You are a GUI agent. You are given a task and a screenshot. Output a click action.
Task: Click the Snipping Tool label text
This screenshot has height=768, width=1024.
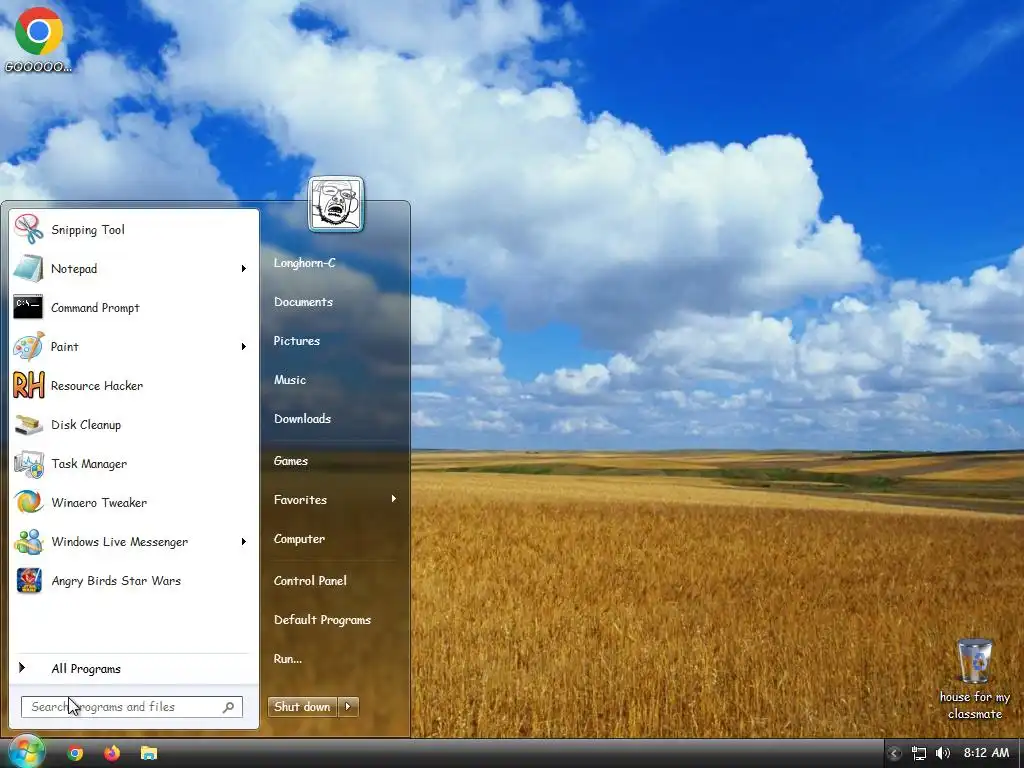pyautogui.click(x=88, y=229)
